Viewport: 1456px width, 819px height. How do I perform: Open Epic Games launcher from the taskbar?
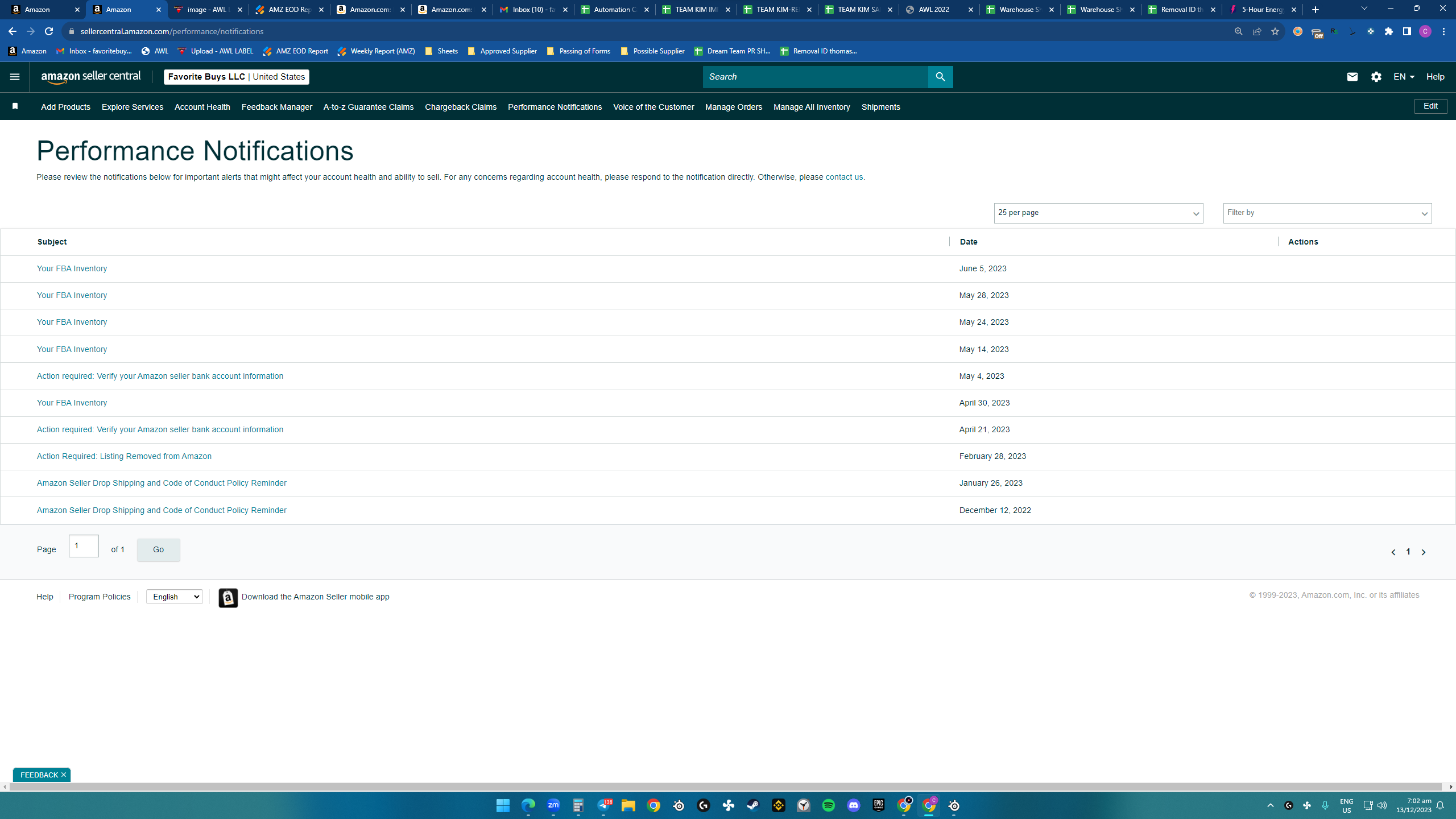pyautogui.click(x=879, y=805)
